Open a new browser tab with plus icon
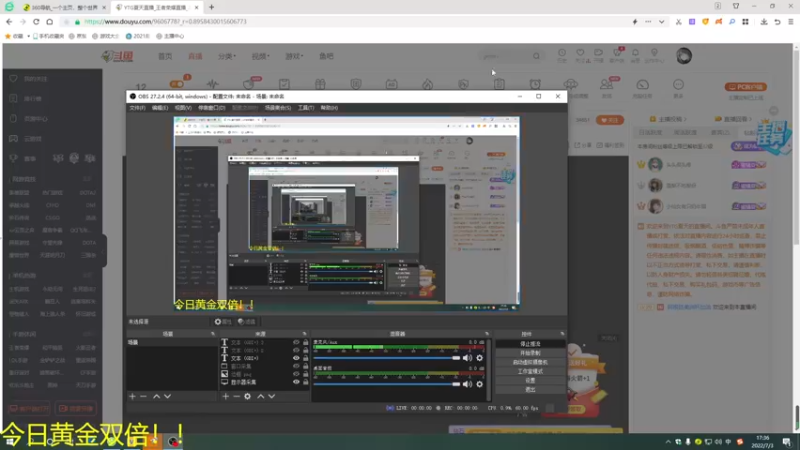Viewport: 800px width, 450px height. (x=211, y=7)
